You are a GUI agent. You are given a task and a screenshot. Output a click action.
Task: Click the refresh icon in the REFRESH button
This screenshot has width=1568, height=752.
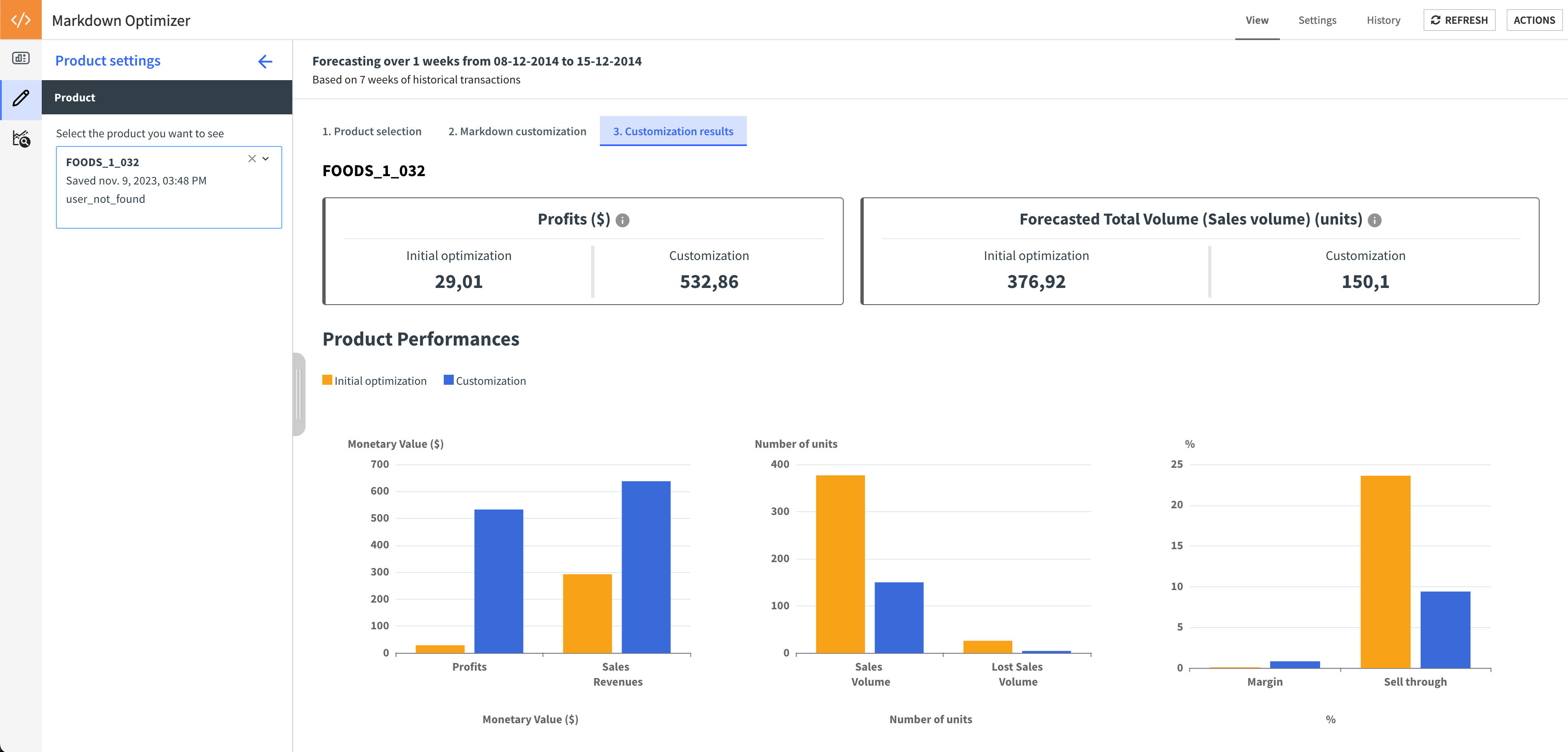[x=1436, y=20]
